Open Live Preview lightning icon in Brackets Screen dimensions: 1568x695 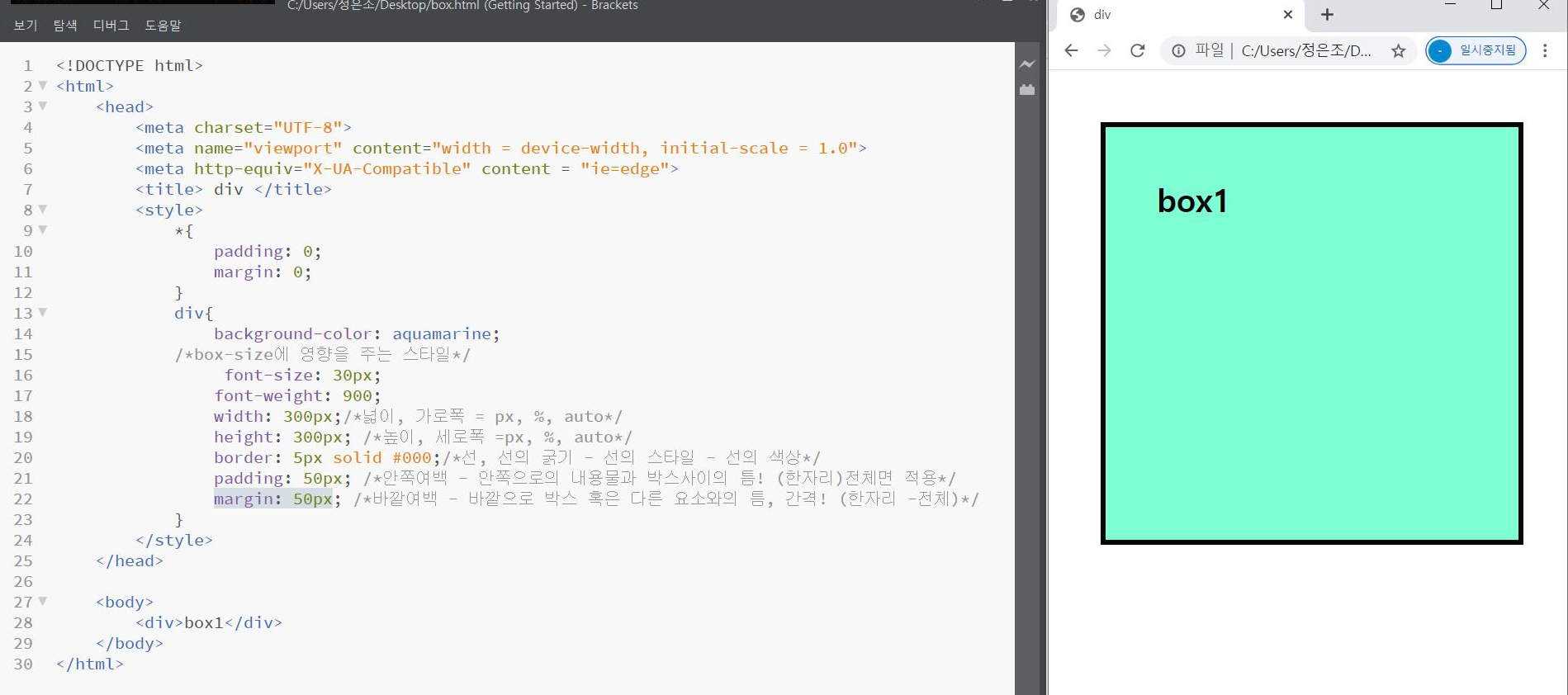1027,64
